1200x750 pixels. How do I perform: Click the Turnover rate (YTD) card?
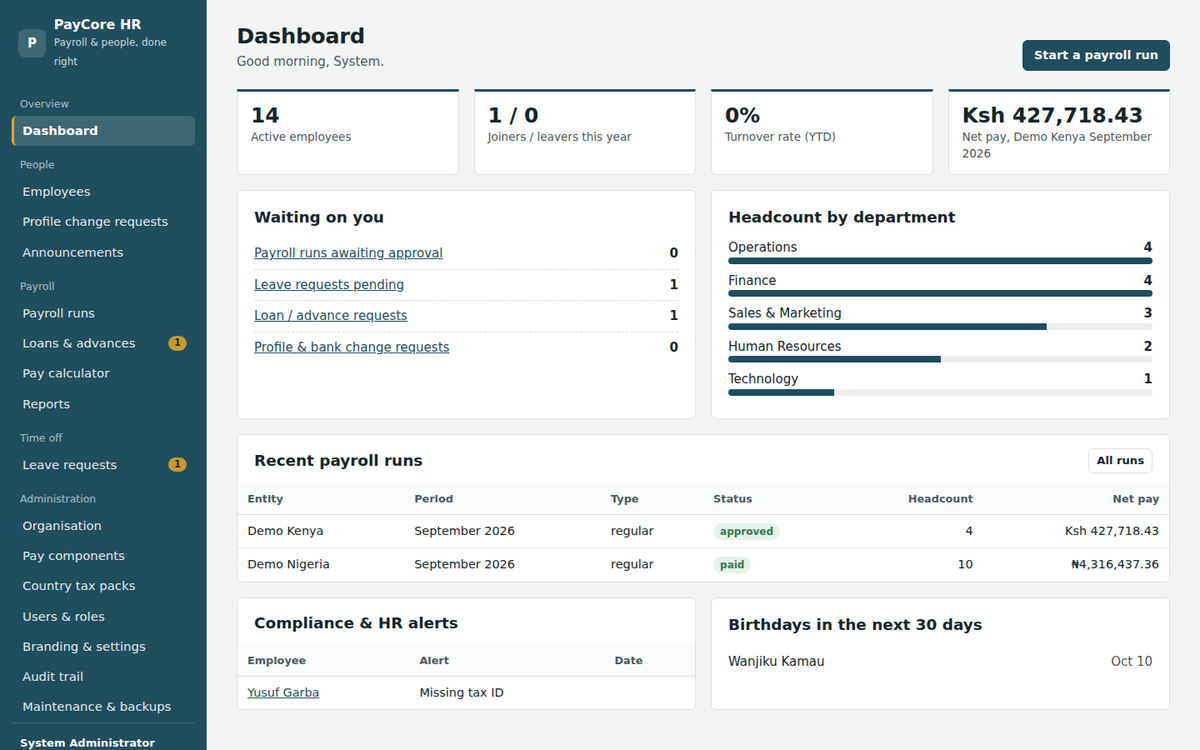(822, 132)
